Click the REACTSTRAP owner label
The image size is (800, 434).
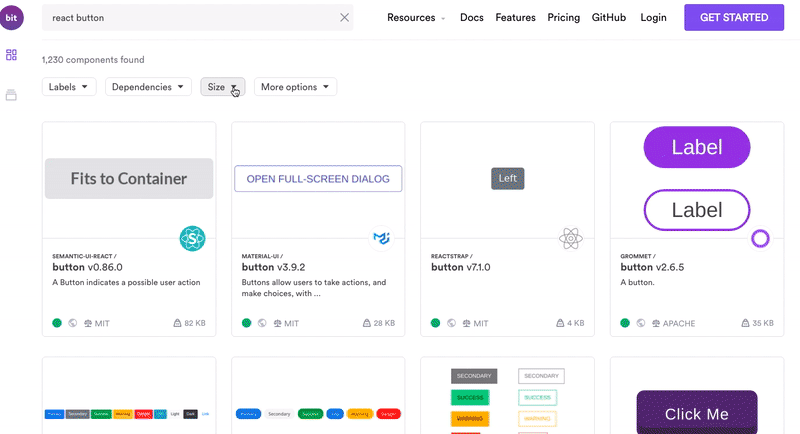pyautogui.click(x=452, y=256)
